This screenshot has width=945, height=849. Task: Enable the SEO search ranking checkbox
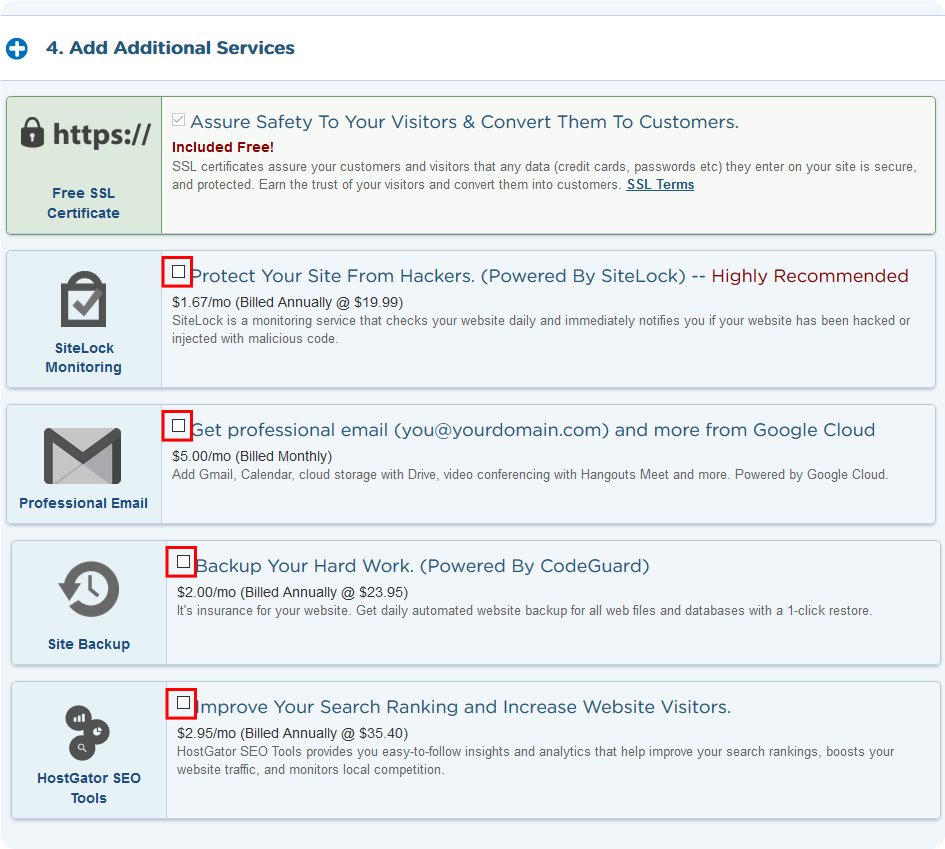tap(183, 703)
